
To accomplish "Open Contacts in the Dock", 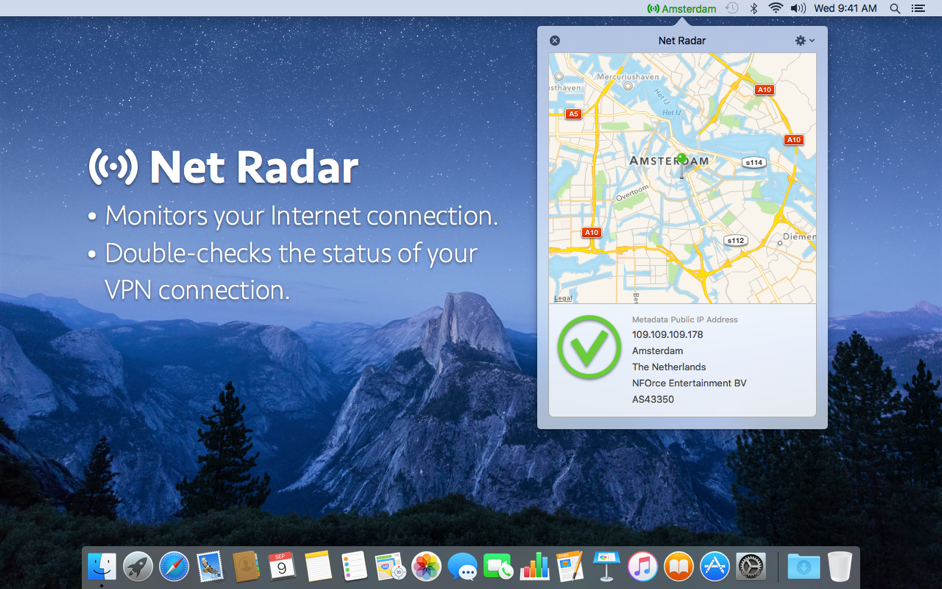I will [x=246, y=566].
